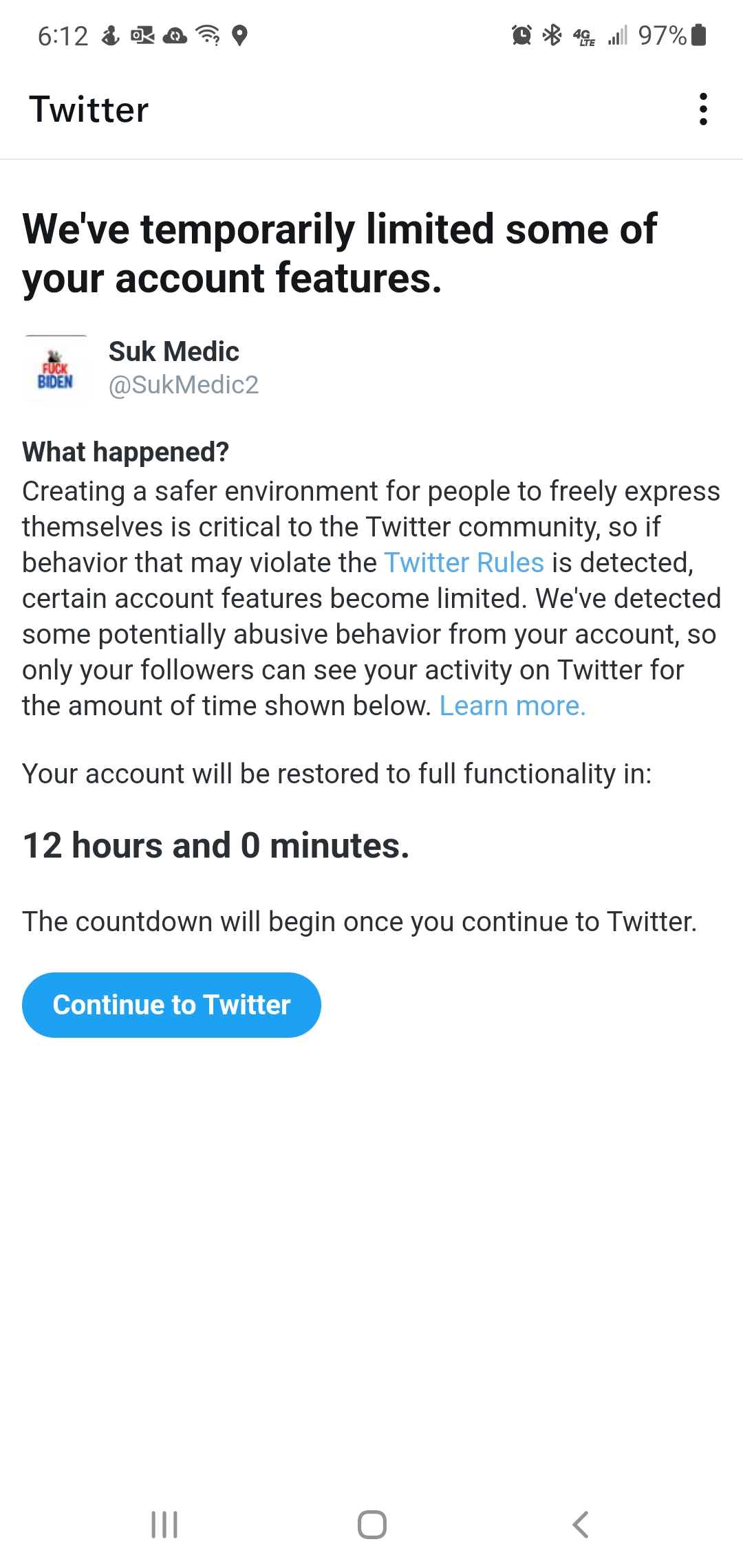
Task: Tap the Bluetooth status icon
Action: (x=552, y=35)
